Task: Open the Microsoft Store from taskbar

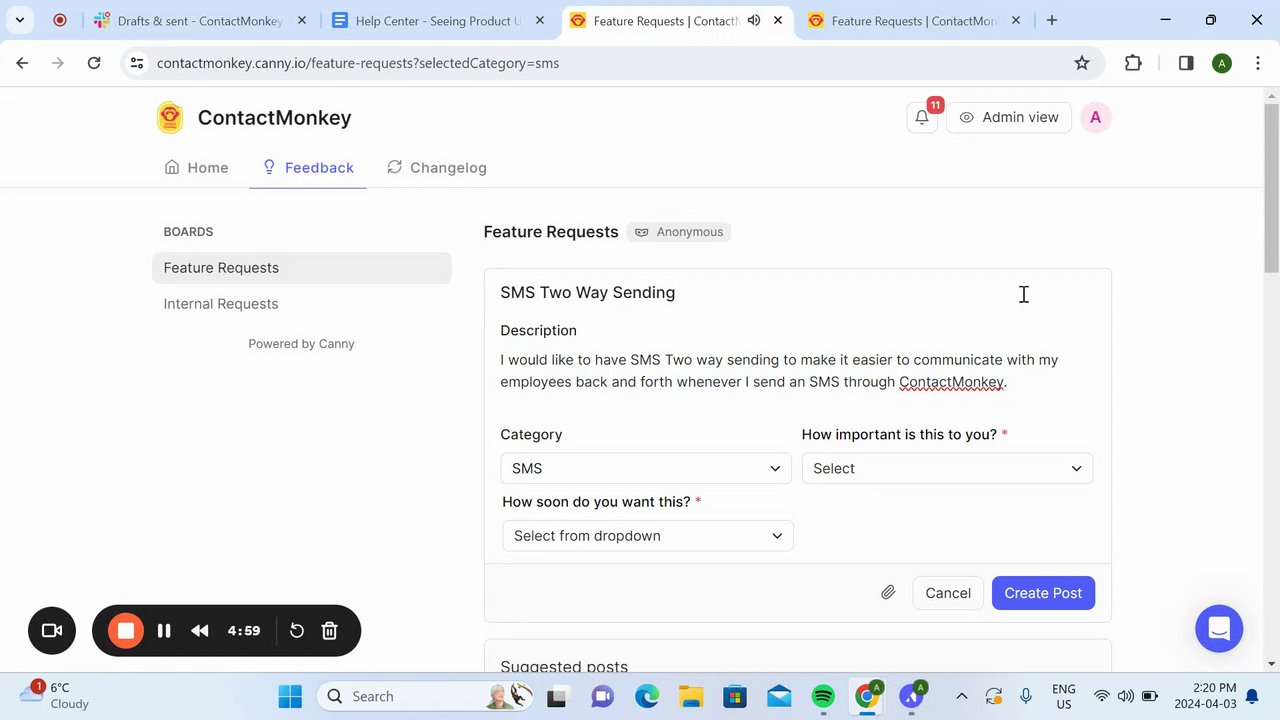Action: 735,696
